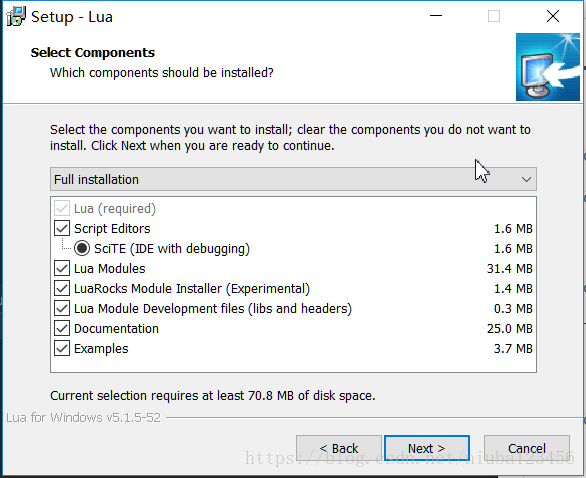The image size is (586, 478).
Task: Click the Examples component label
Action: point(101,349)
